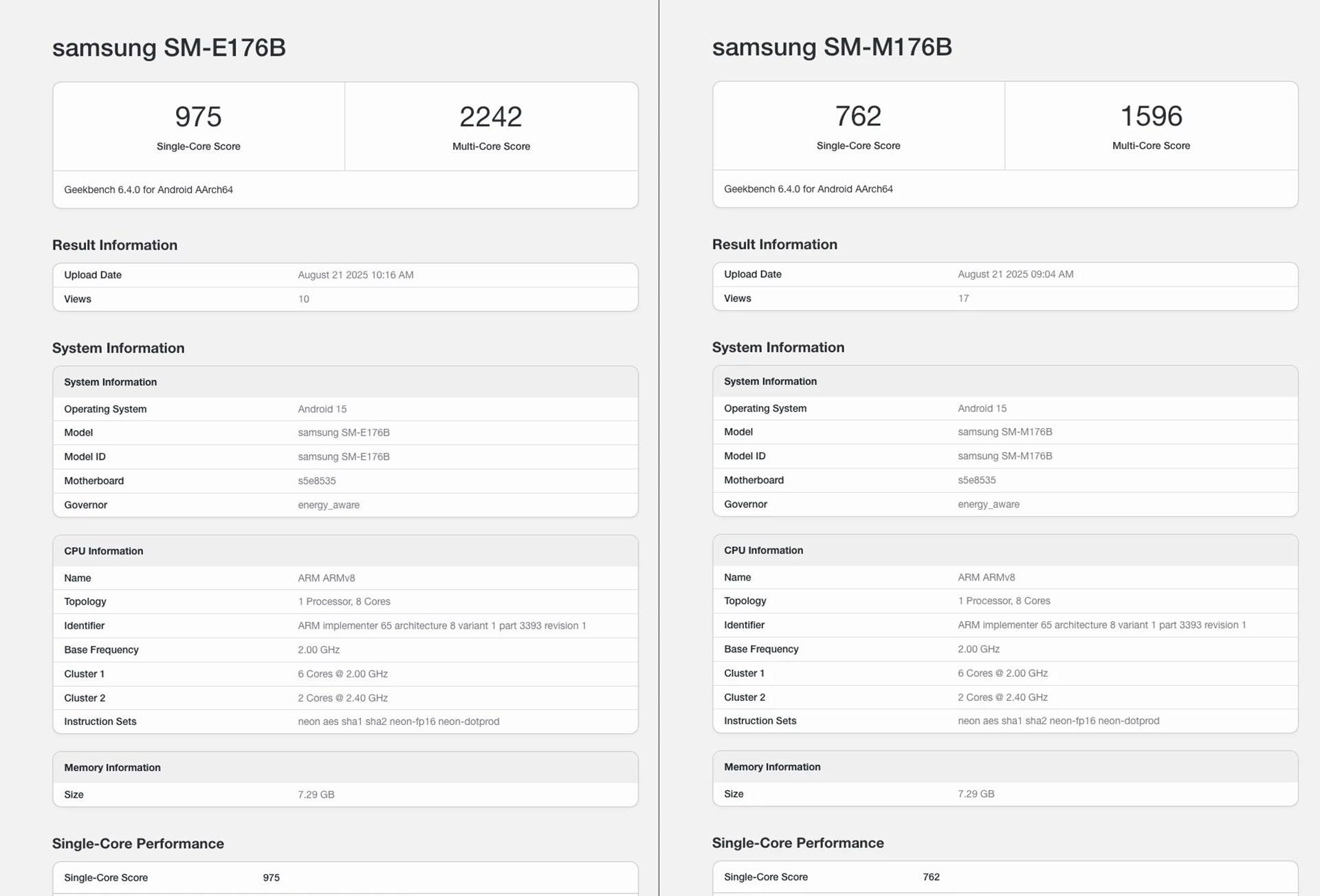Click motherboard s5e8535 in SM-E176B panel
The width and height of the screenshot is (1320, 896).
(x=317, y=481)
